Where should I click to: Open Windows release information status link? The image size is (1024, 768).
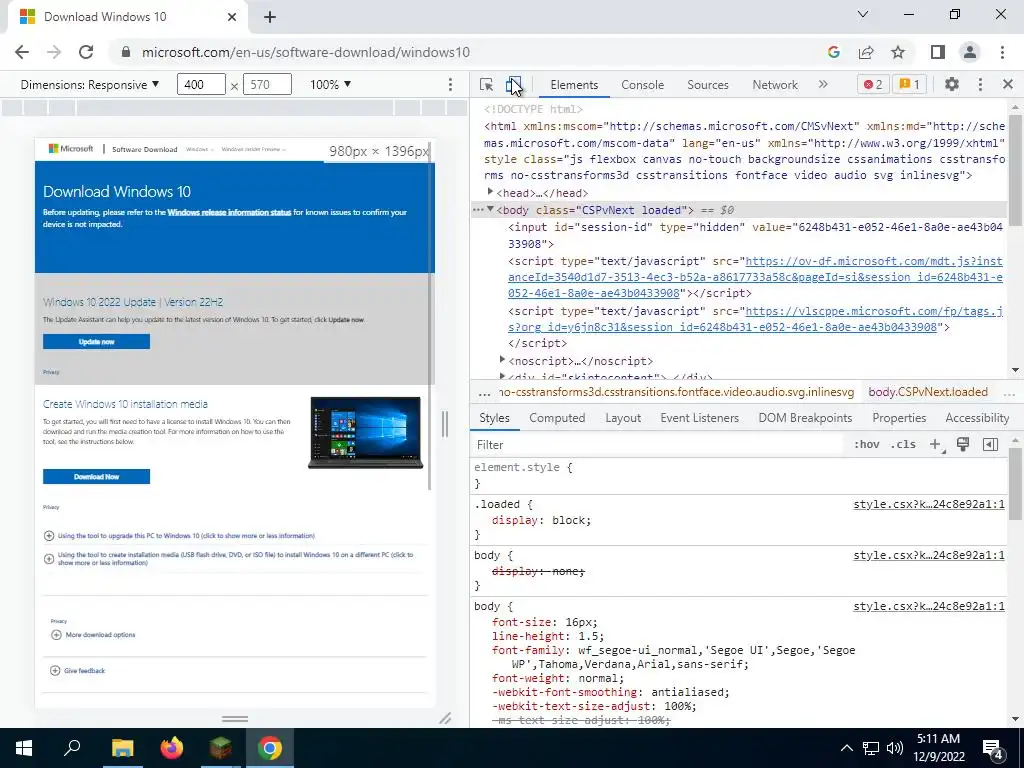[x=229, y=212]
